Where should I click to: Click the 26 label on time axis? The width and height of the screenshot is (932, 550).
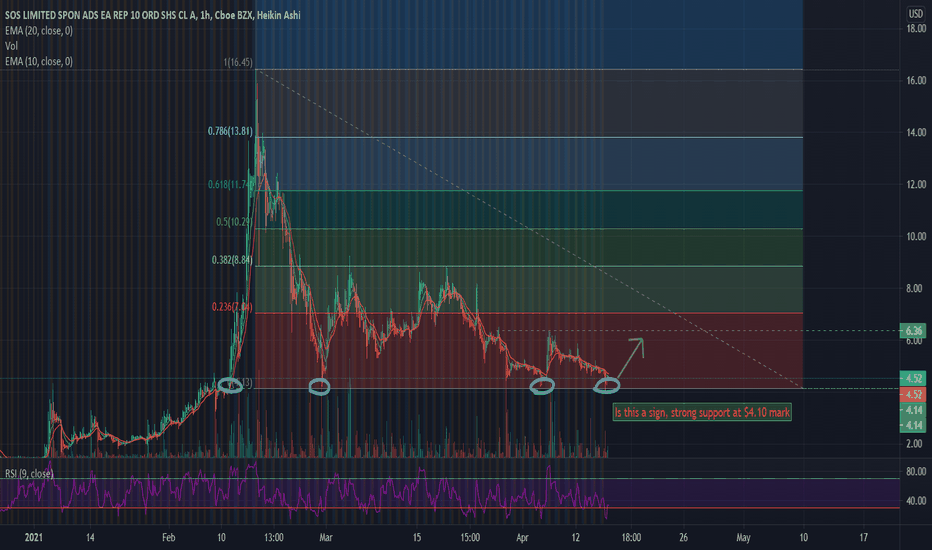tap(684, 538)
